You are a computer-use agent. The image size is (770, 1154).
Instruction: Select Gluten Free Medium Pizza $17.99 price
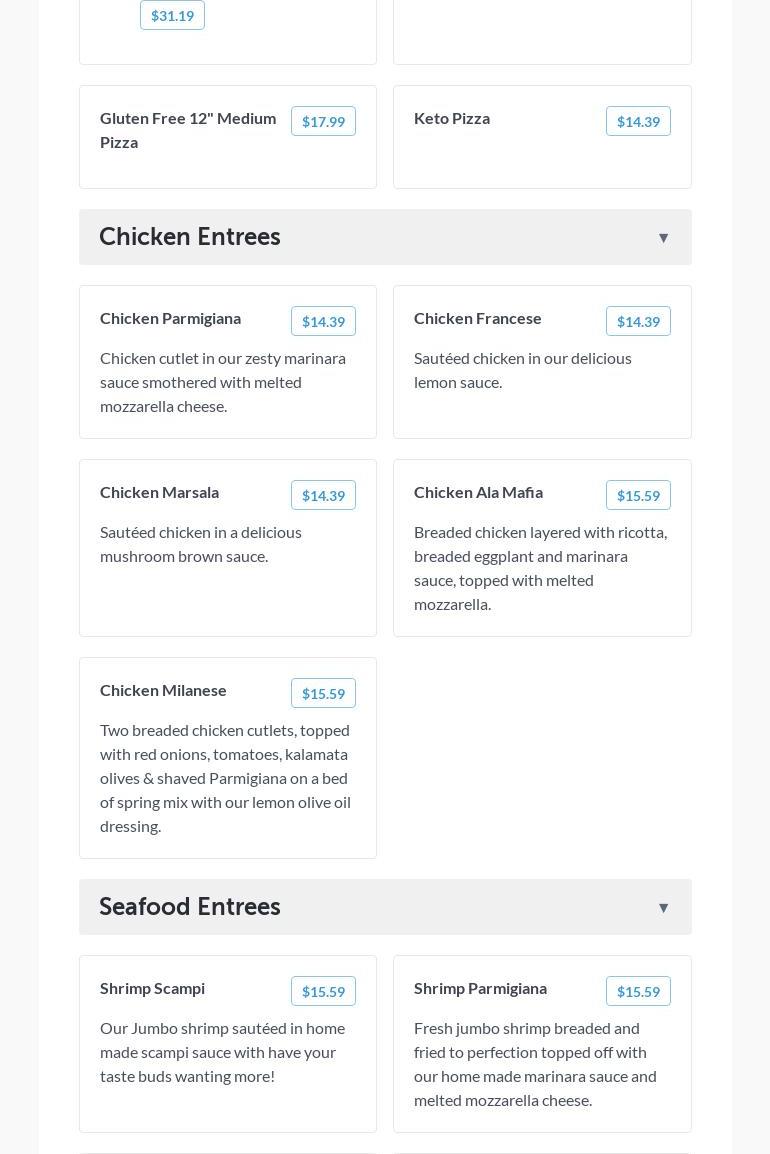click(x=323, y=121)
